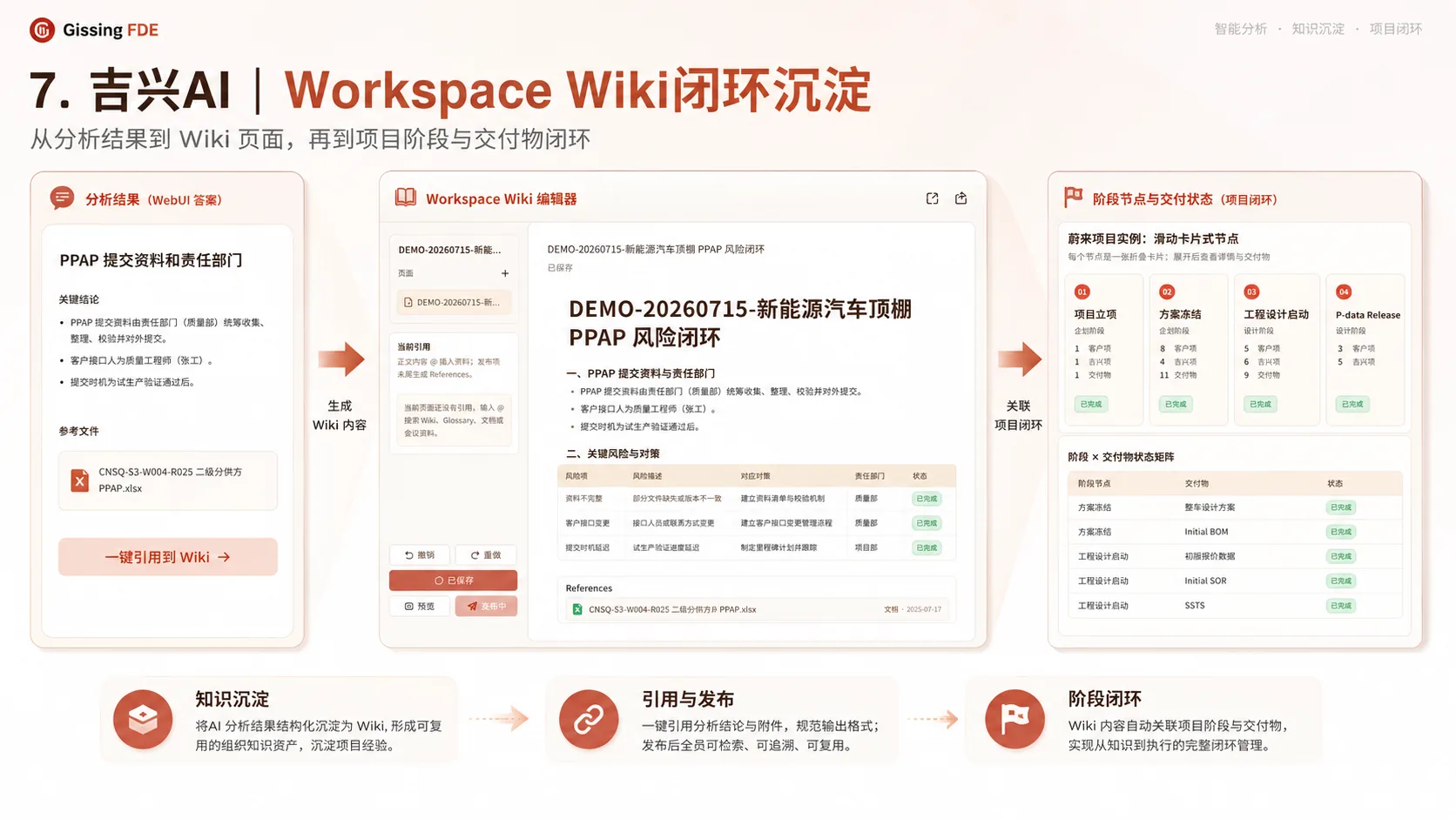Click the open-book icon of Workspace Wiki 编辑器
Screen dimensions: 1456x819
[x=406, y=198]
